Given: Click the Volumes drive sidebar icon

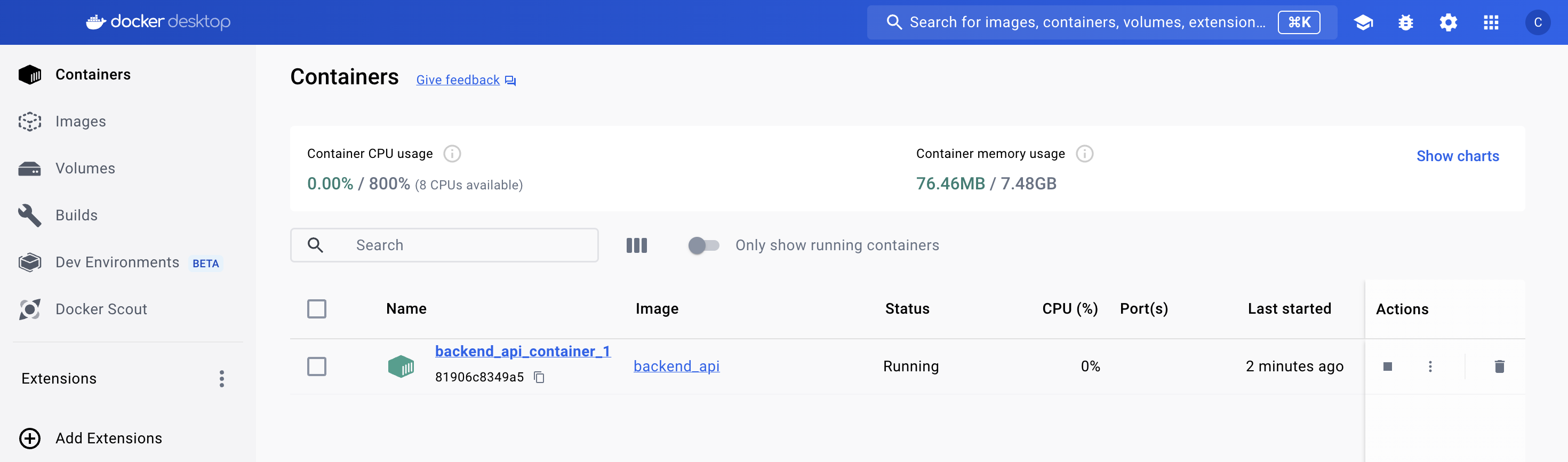Looking at the screenshot, I should click(x=30, y=169).
